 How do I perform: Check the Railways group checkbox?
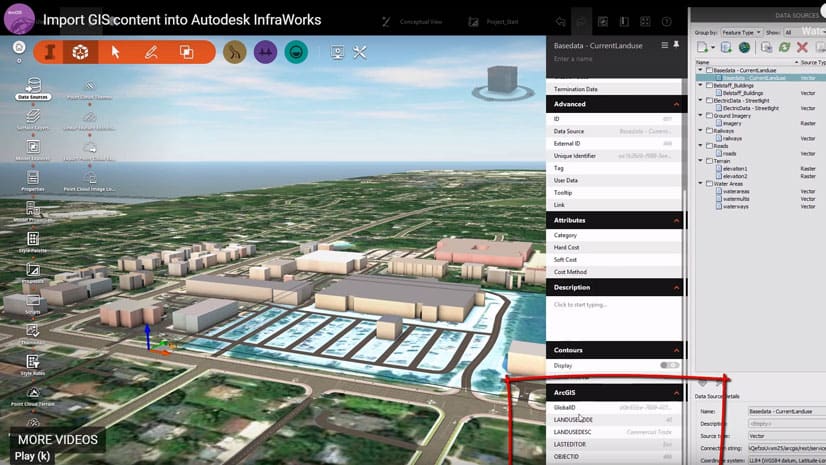point(709,131)
